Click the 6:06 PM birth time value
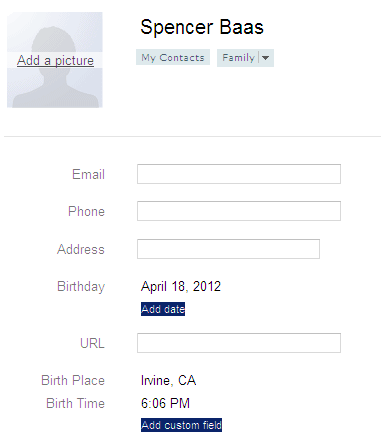Screen dimensions: 381x438 click(165, 403)
